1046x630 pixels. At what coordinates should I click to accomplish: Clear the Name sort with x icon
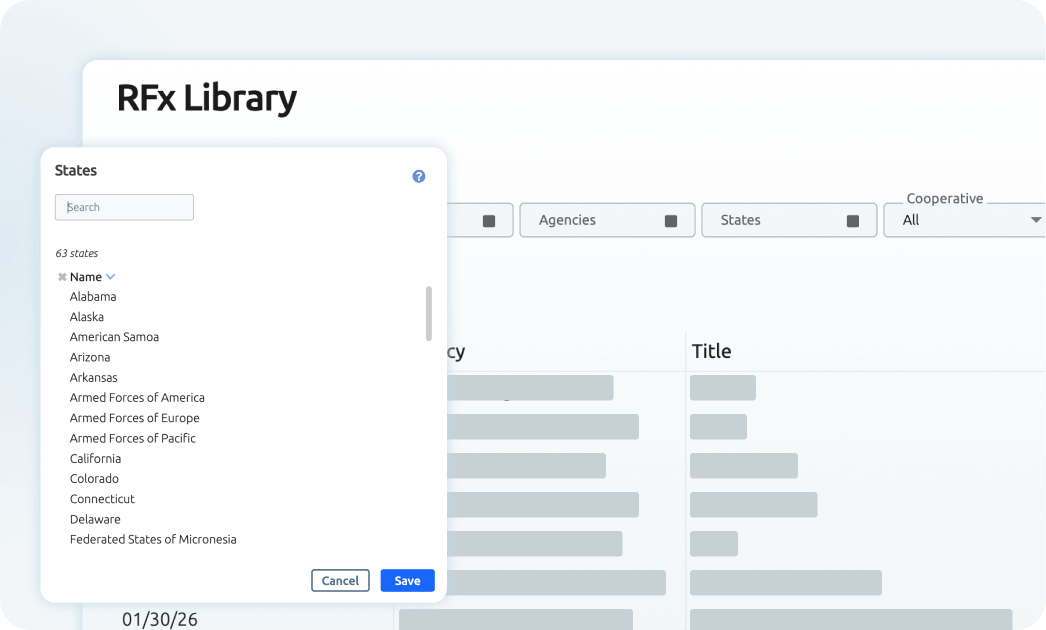click(x=62, y=277)
